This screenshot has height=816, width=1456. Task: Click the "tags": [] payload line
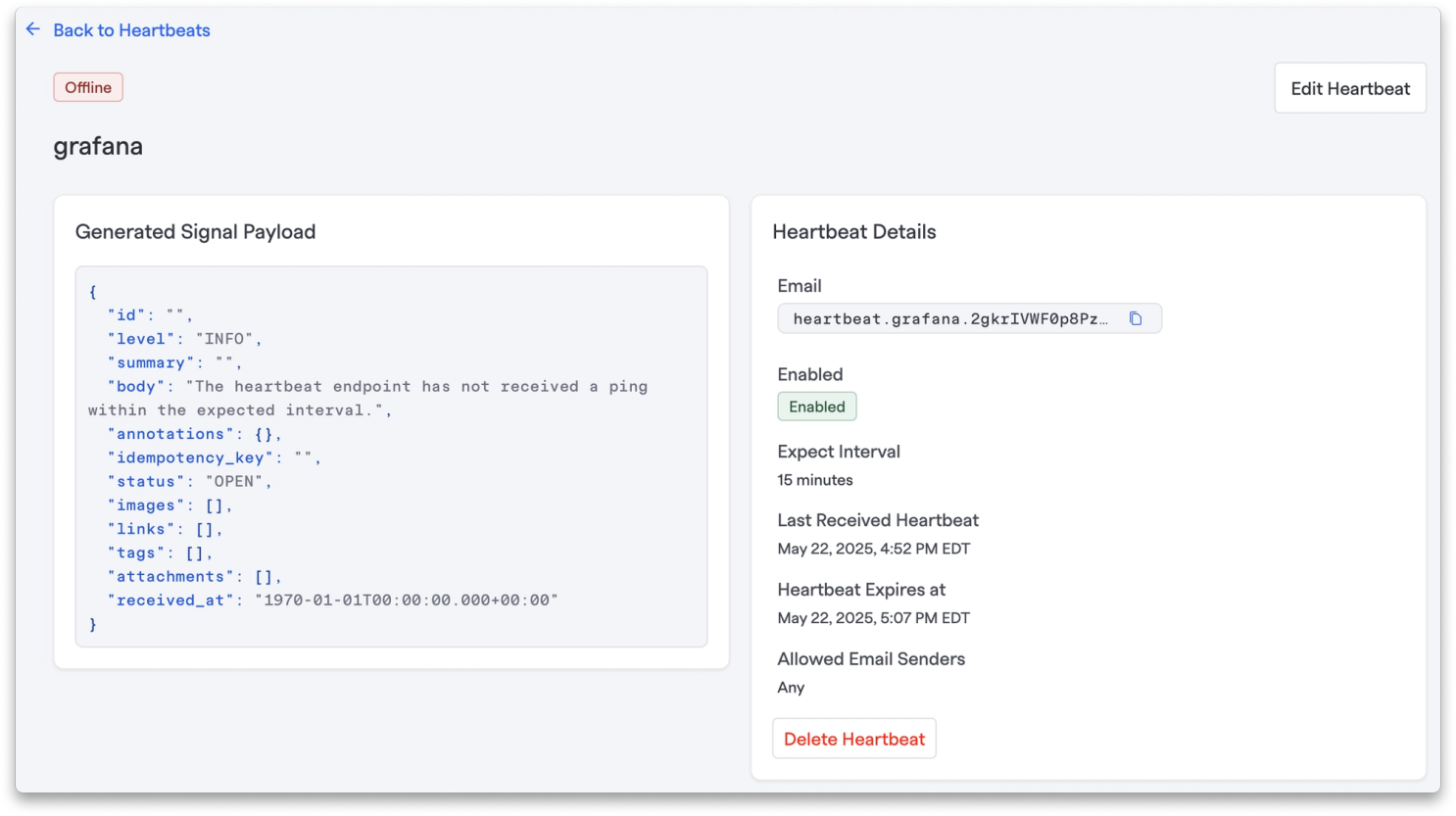click(x=161, y=553)
